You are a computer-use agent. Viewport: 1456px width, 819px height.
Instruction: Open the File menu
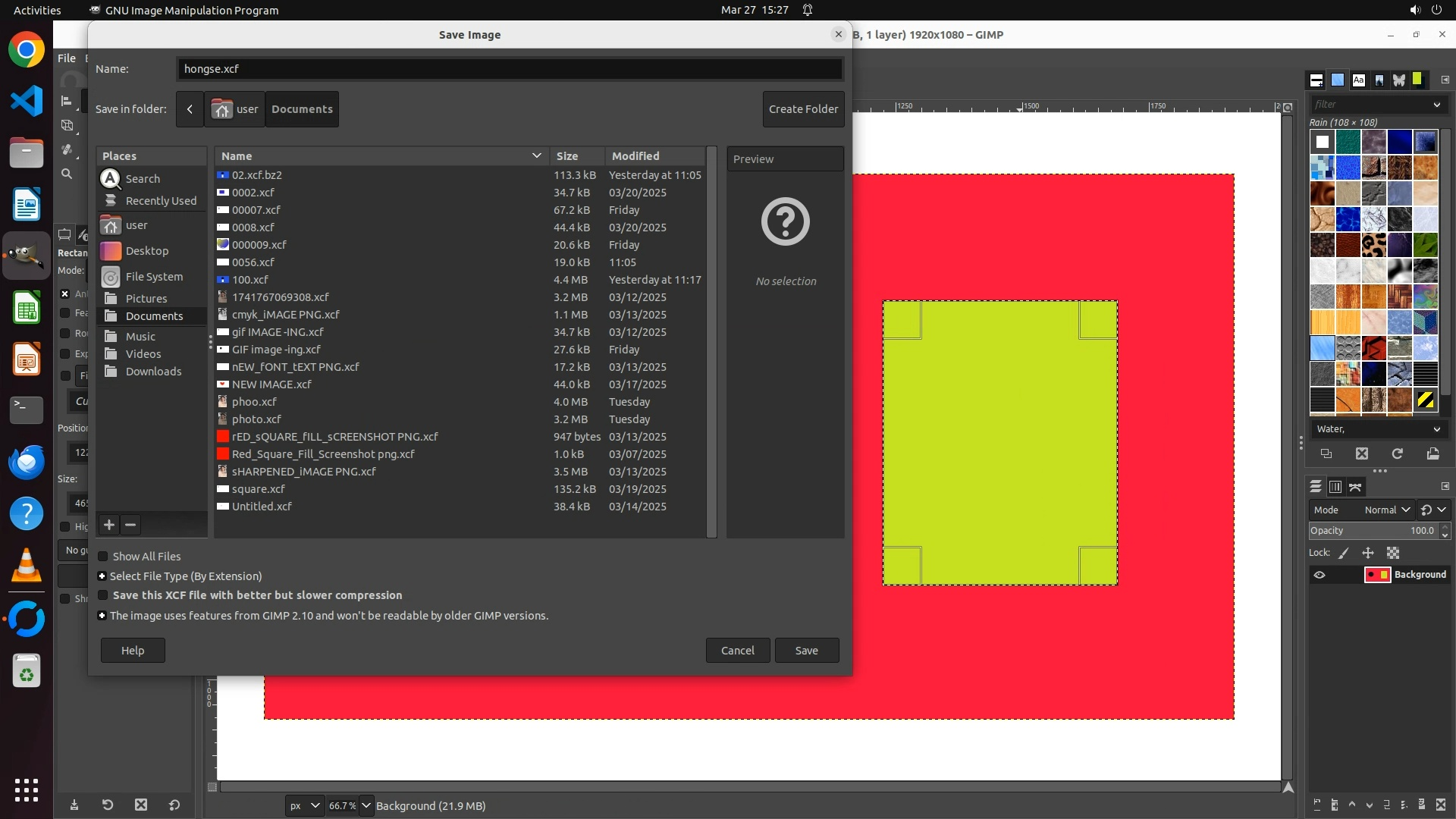(x=67, y=58)
